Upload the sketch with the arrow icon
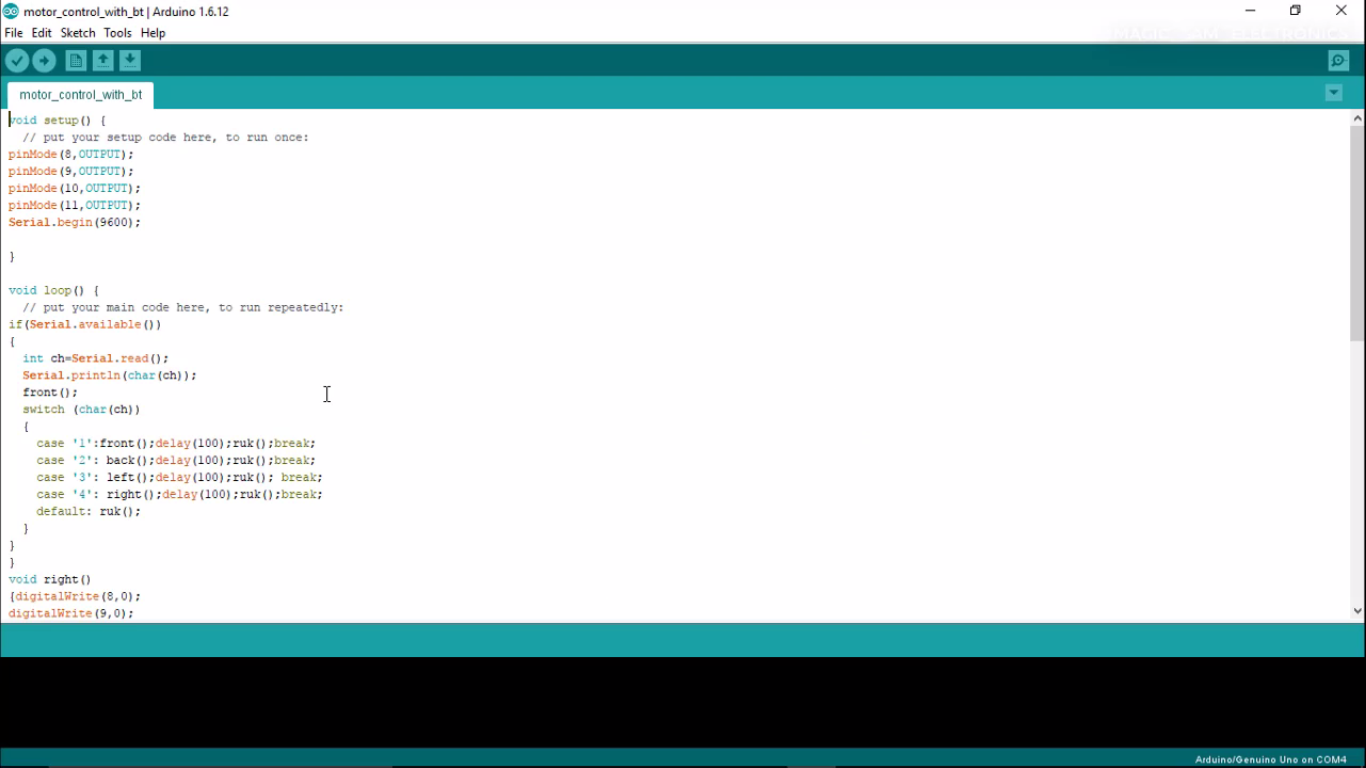 click(44, 61)
